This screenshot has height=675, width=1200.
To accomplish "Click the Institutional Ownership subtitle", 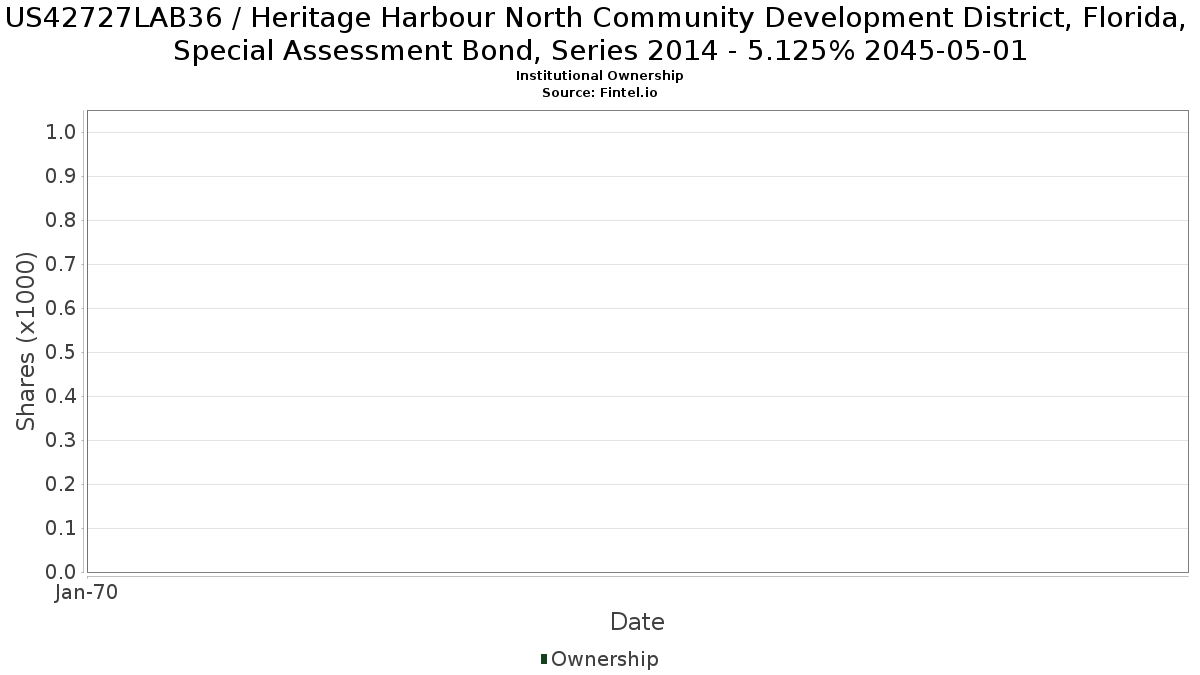I will click(600, 76).
